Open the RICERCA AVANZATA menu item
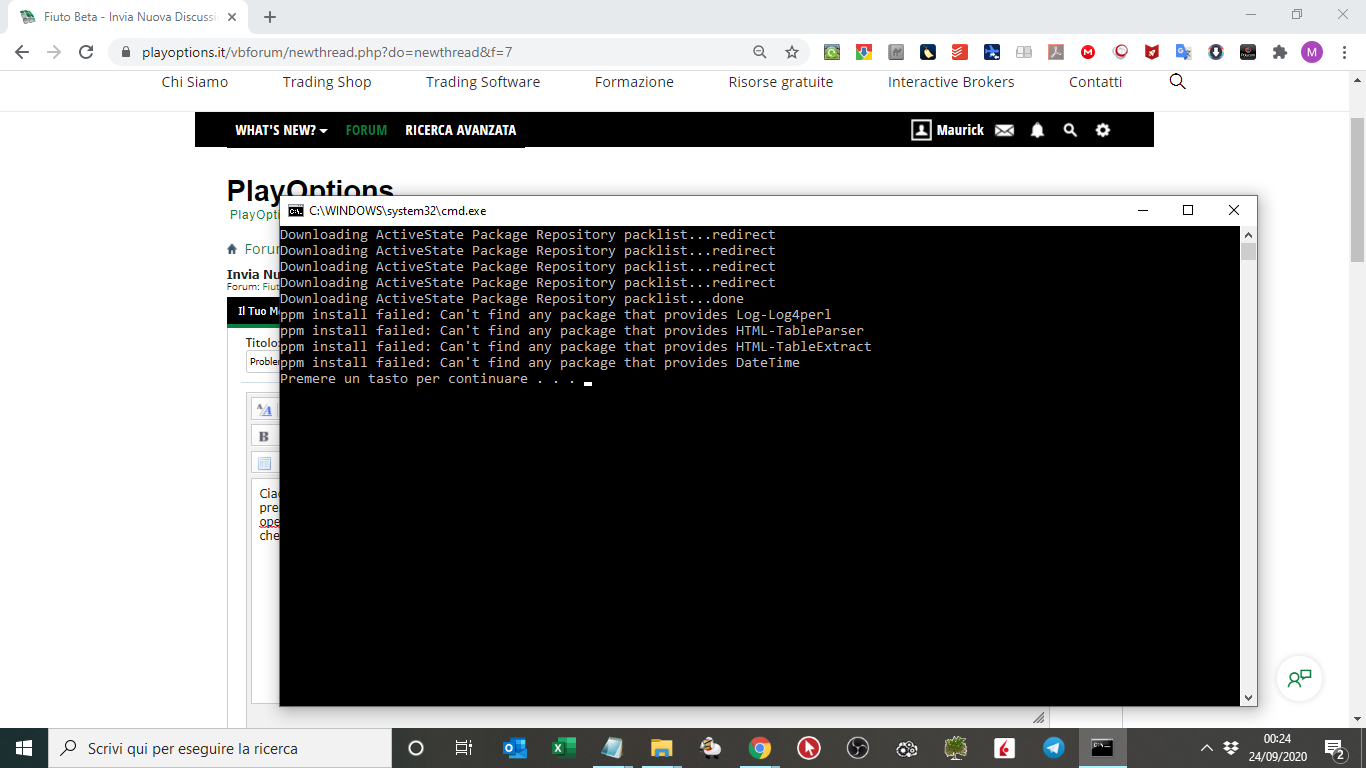Viewport: 1366px width, 768px height. (460, 130)
